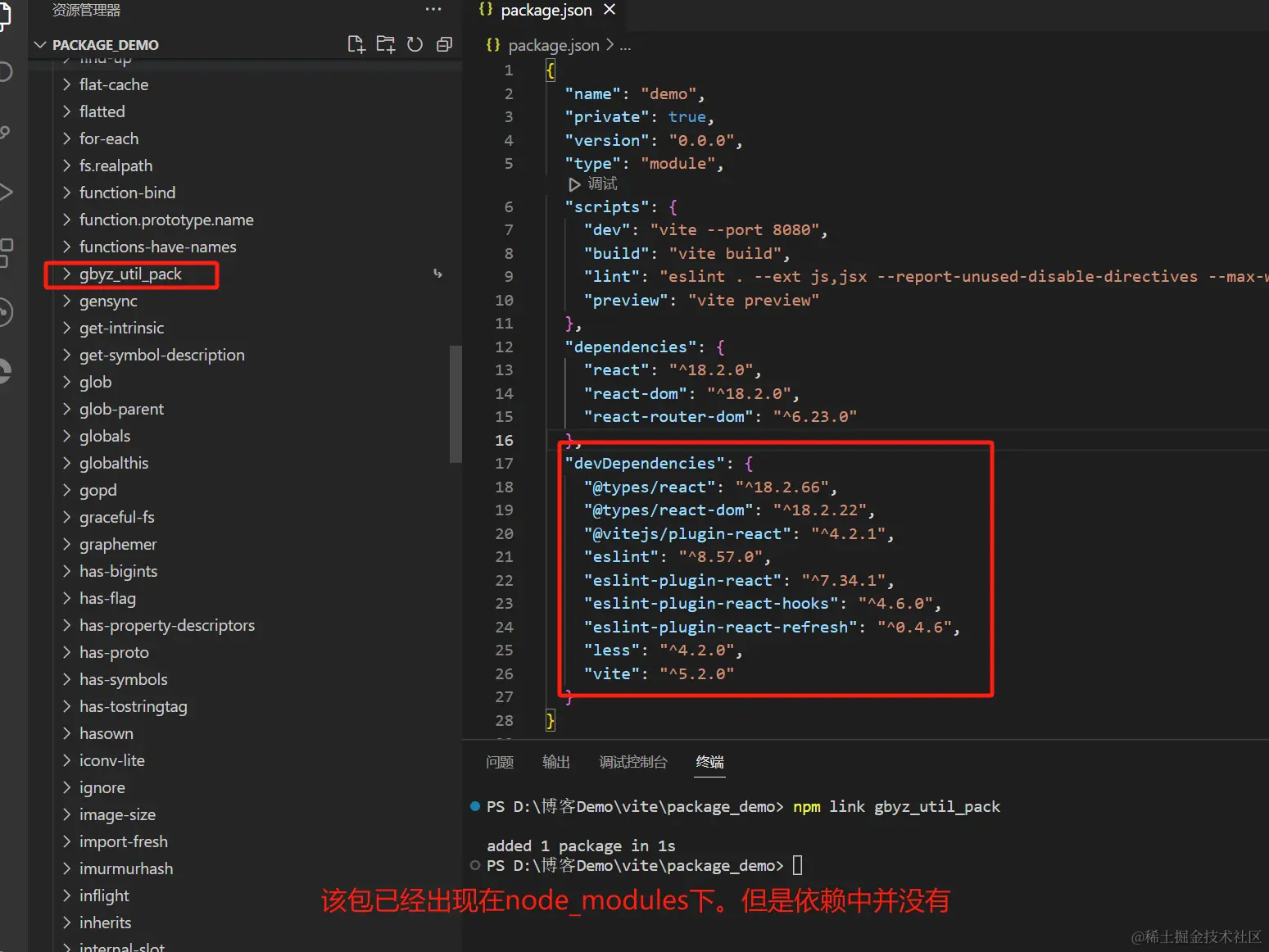Collapse all folders in explorer
1269x952 pixels.
(x=444, y=44)
